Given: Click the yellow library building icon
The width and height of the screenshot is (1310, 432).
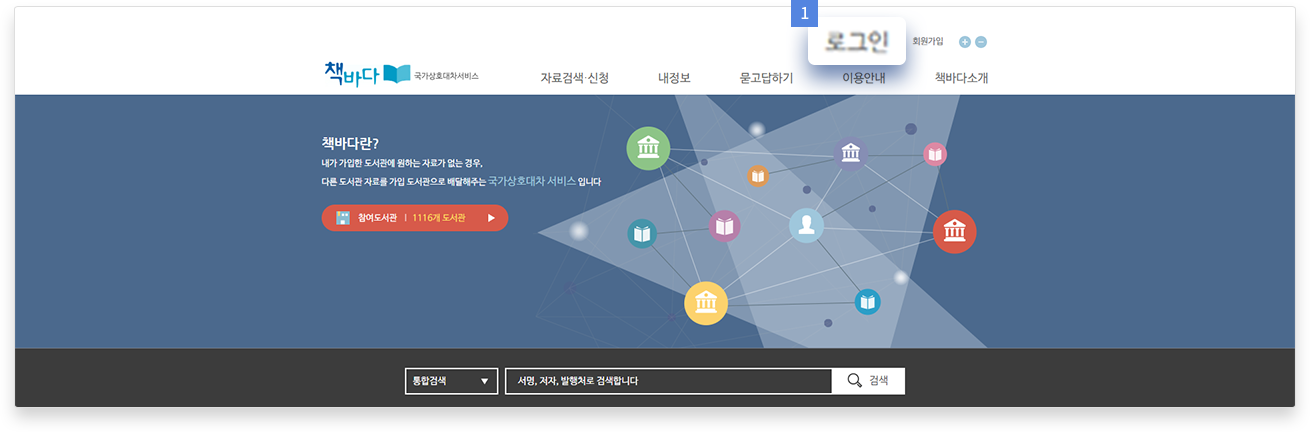Looking at the screenshot, I should pyautogui.click(x=706, y=303).
